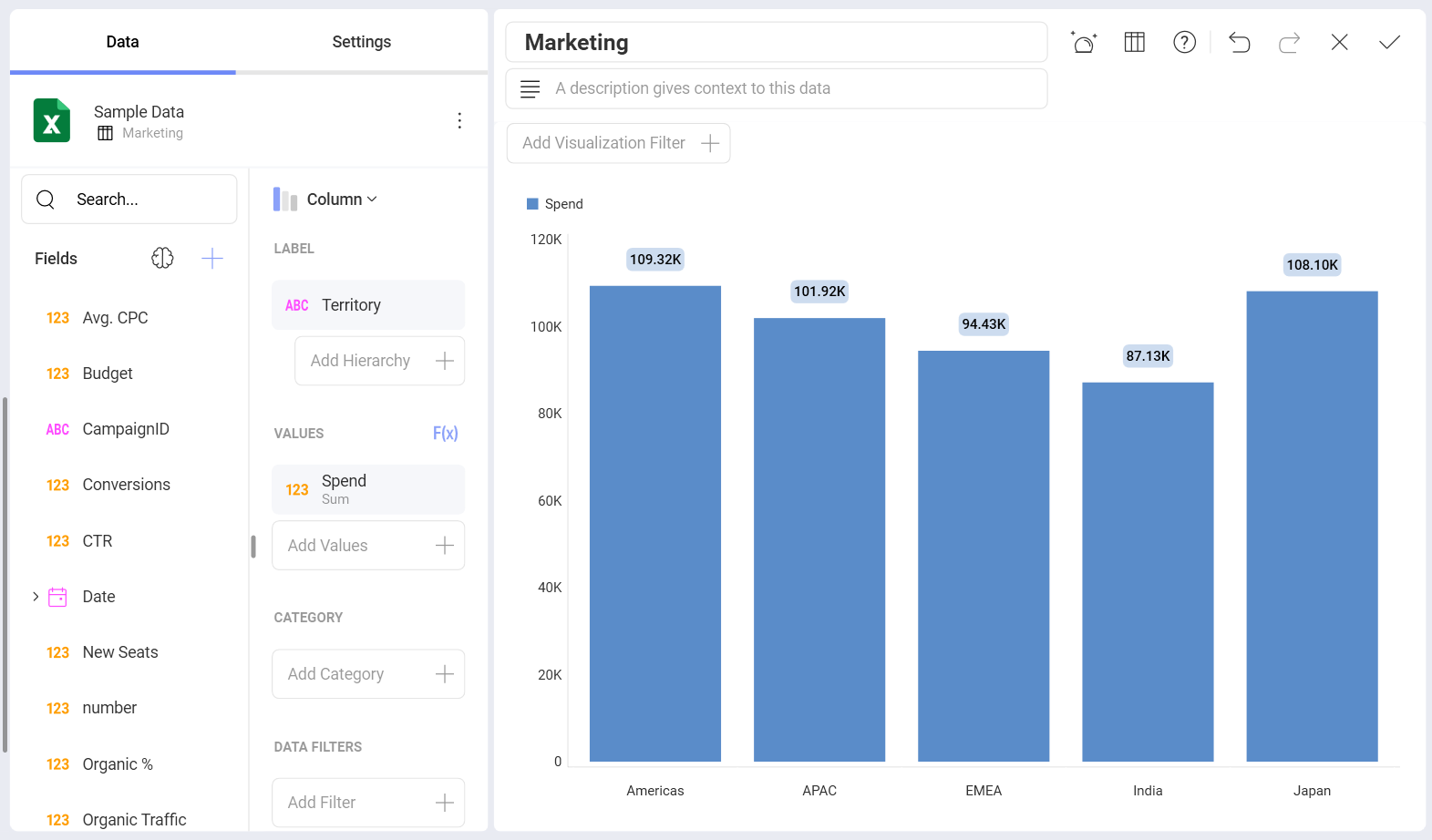Click plus icon in Add Hierarchy
The image size is (1432, 840).
[445, 361]
